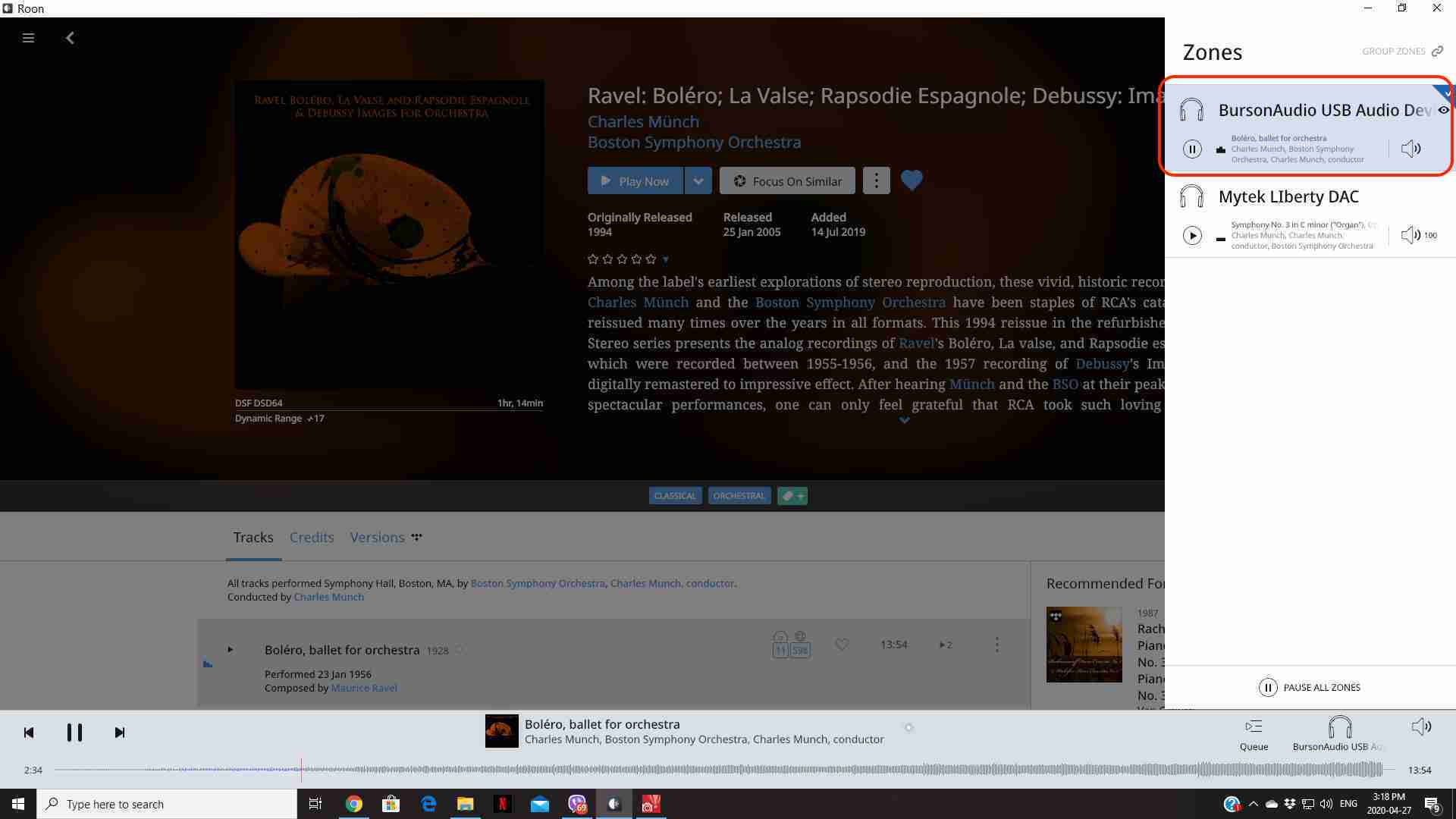Click Play Now for the album
The image size is (1456, 819).
635,180
